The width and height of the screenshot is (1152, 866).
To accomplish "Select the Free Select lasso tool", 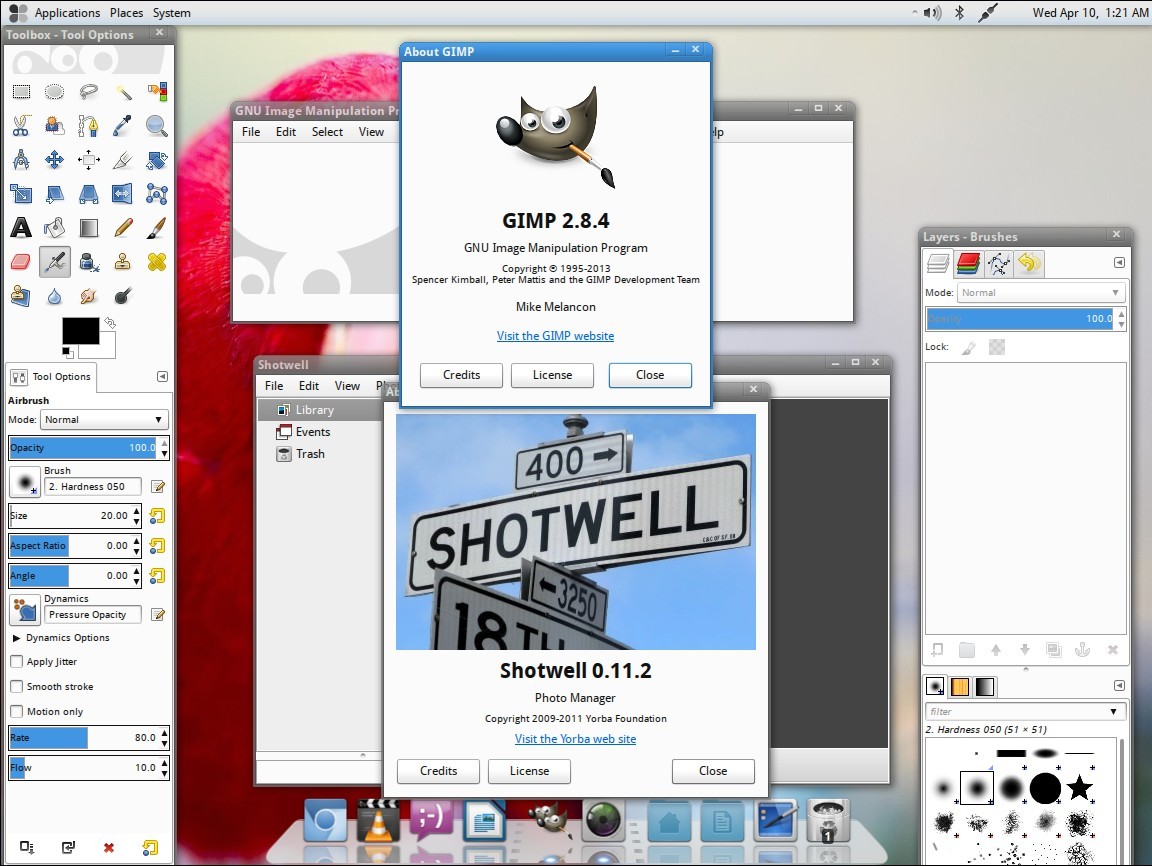I will pos(89,92).
